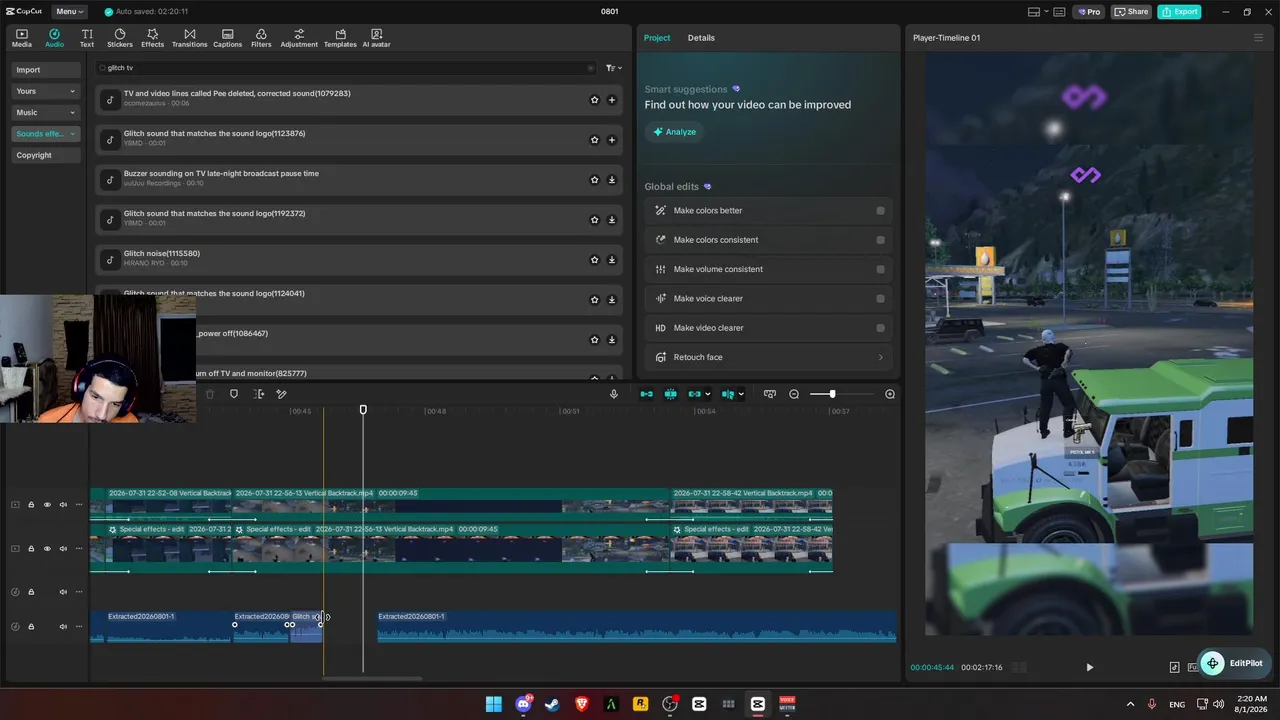The image size is (1280, 720).
Task: Open the linkage options dropdown arrow
Action: [x=708, y=394]
